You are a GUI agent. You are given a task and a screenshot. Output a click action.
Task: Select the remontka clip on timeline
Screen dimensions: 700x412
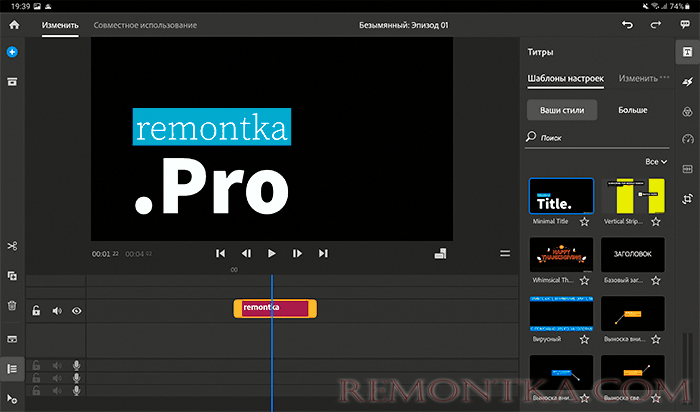click(x=275, y=308)
